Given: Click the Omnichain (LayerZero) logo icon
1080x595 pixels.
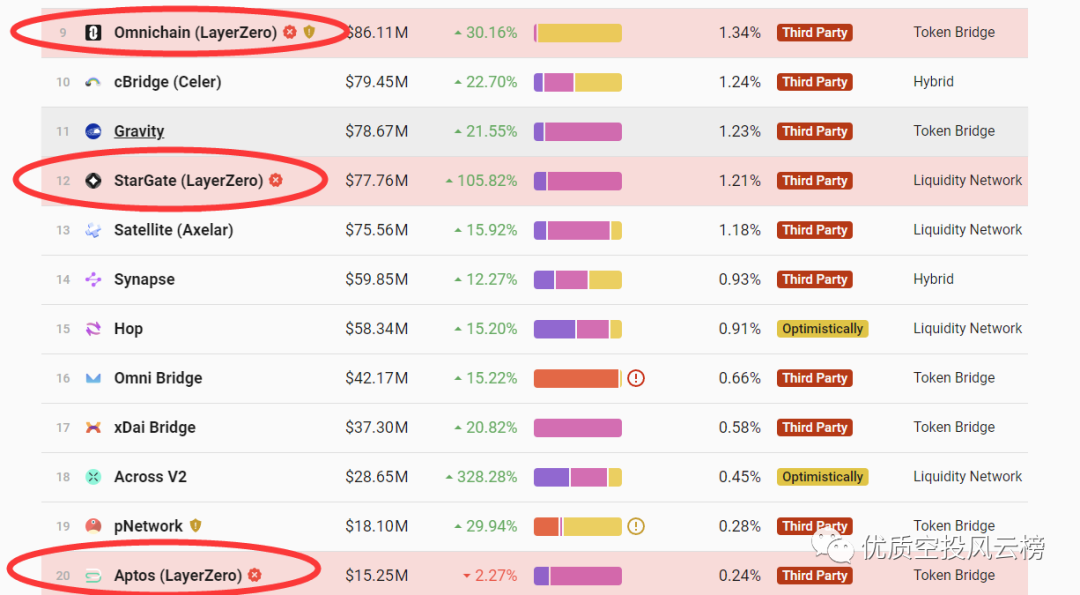Looking at the screenshot, I should point(93,32).
